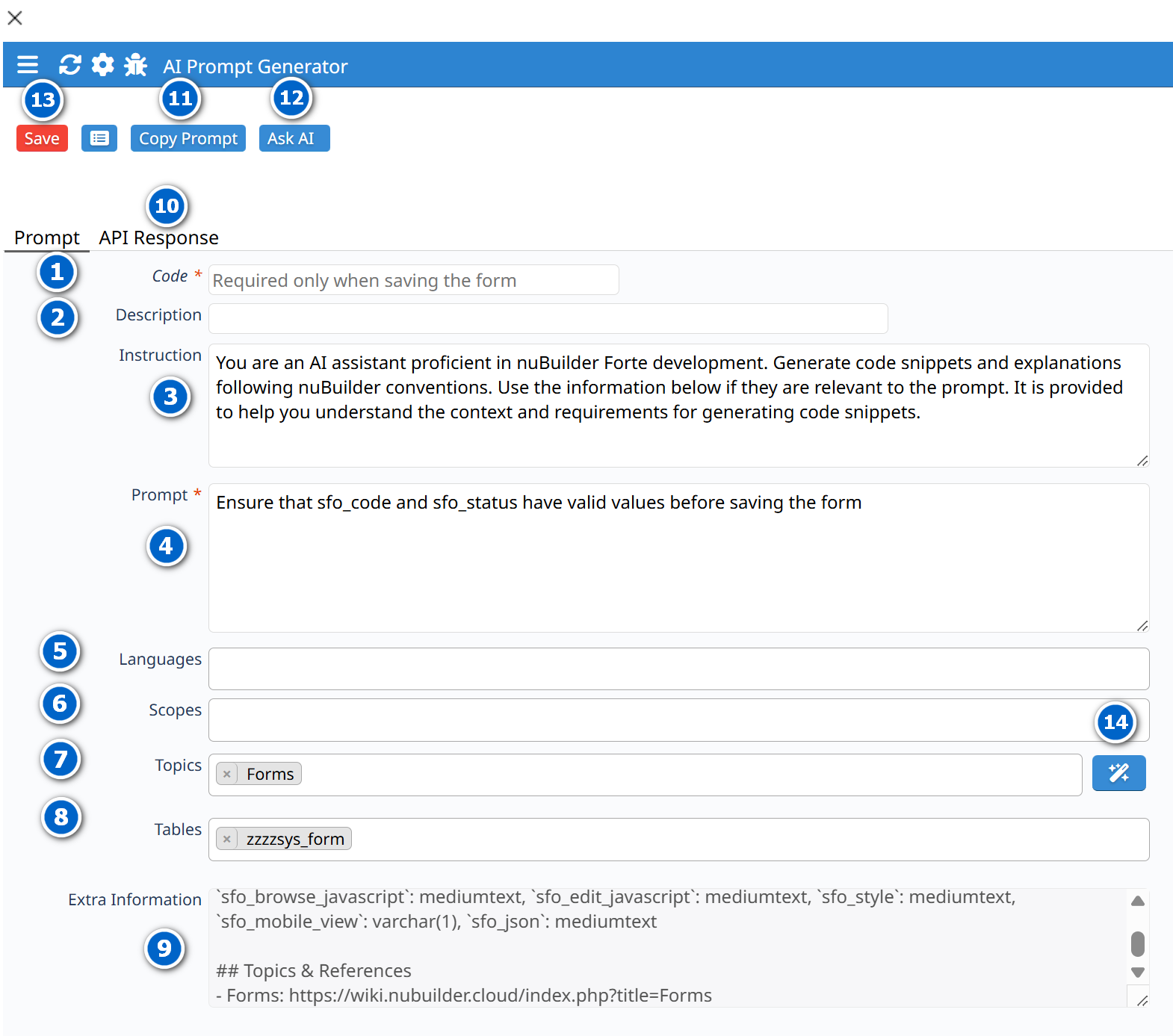Click the Instruction label

pos(161,355)
